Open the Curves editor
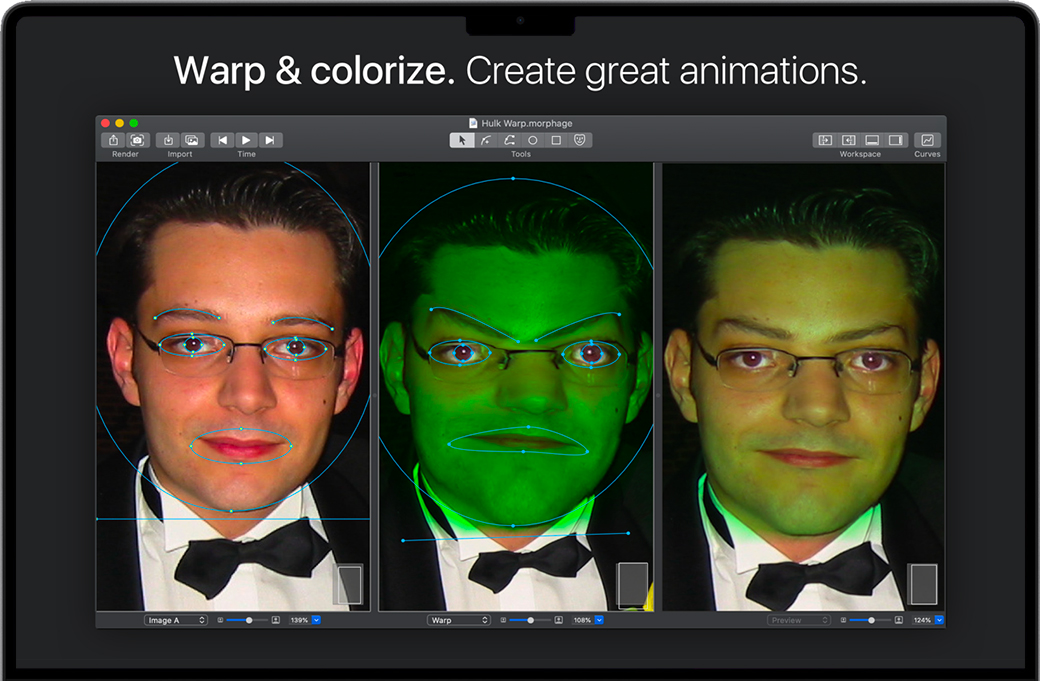Image resolution: width=1040 pixels, height=681 pixels. 927,141
